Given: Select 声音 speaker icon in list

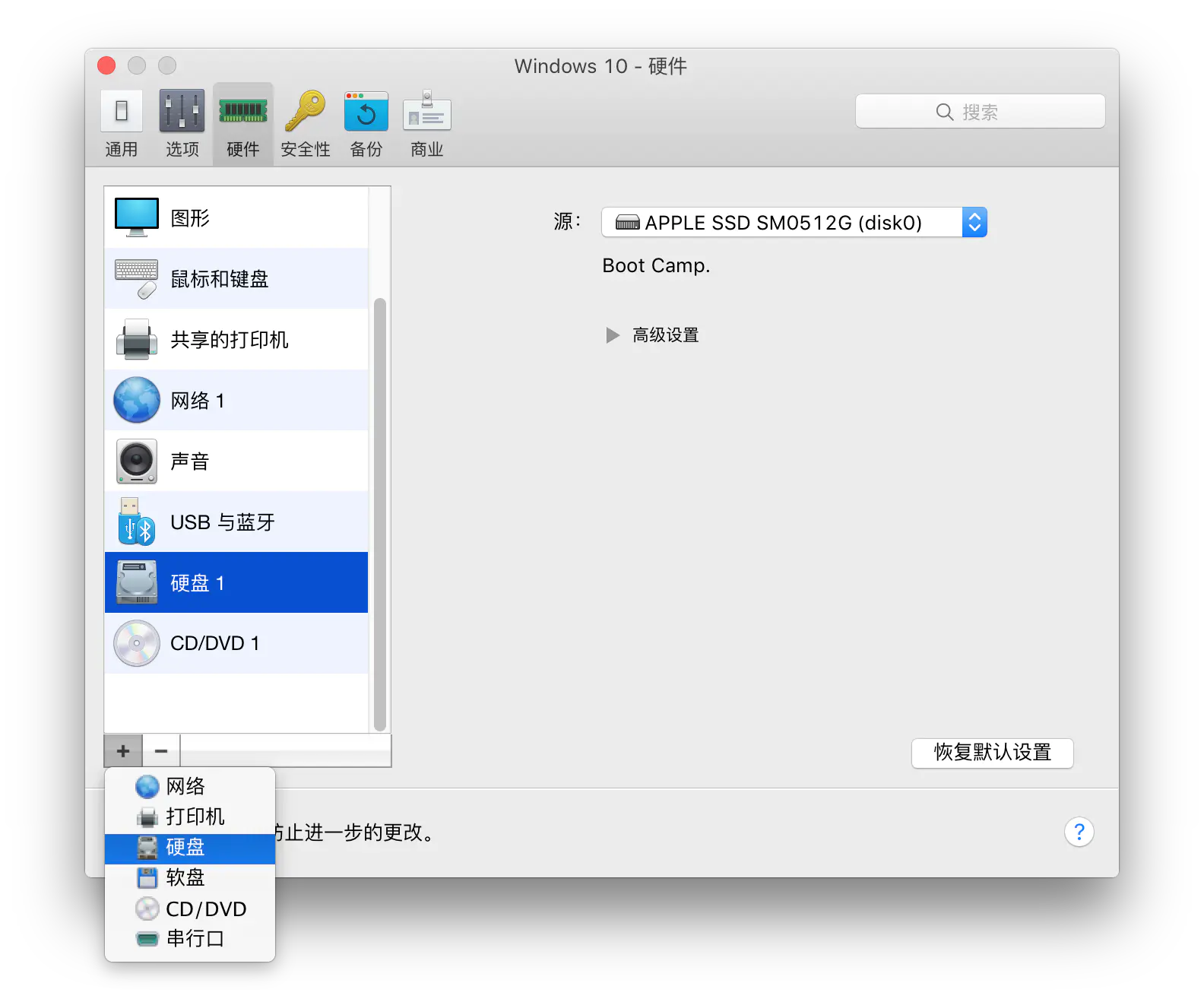Looking at the screenshot, I should 137,461.
